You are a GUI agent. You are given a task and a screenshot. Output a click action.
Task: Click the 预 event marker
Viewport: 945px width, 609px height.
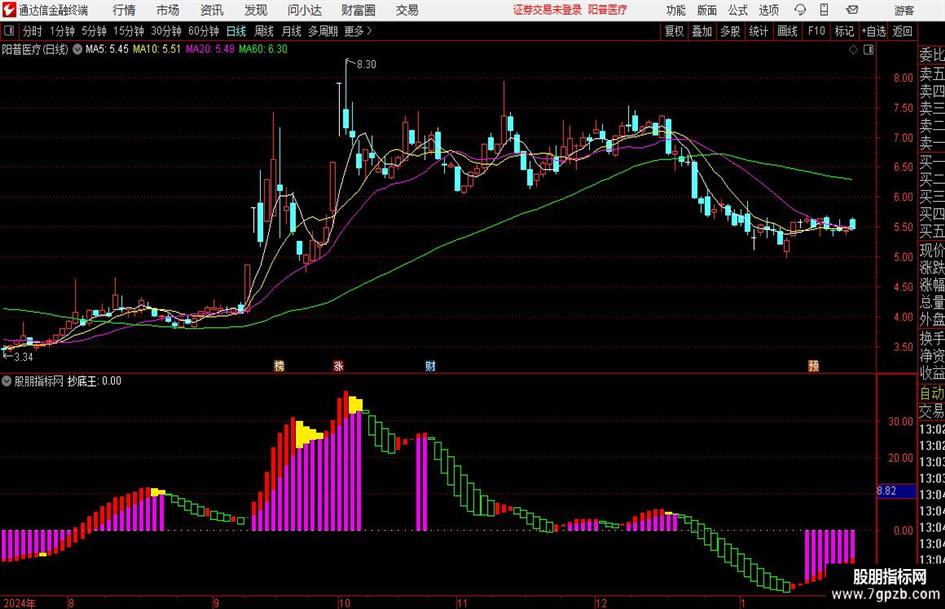tap(814, 366)
